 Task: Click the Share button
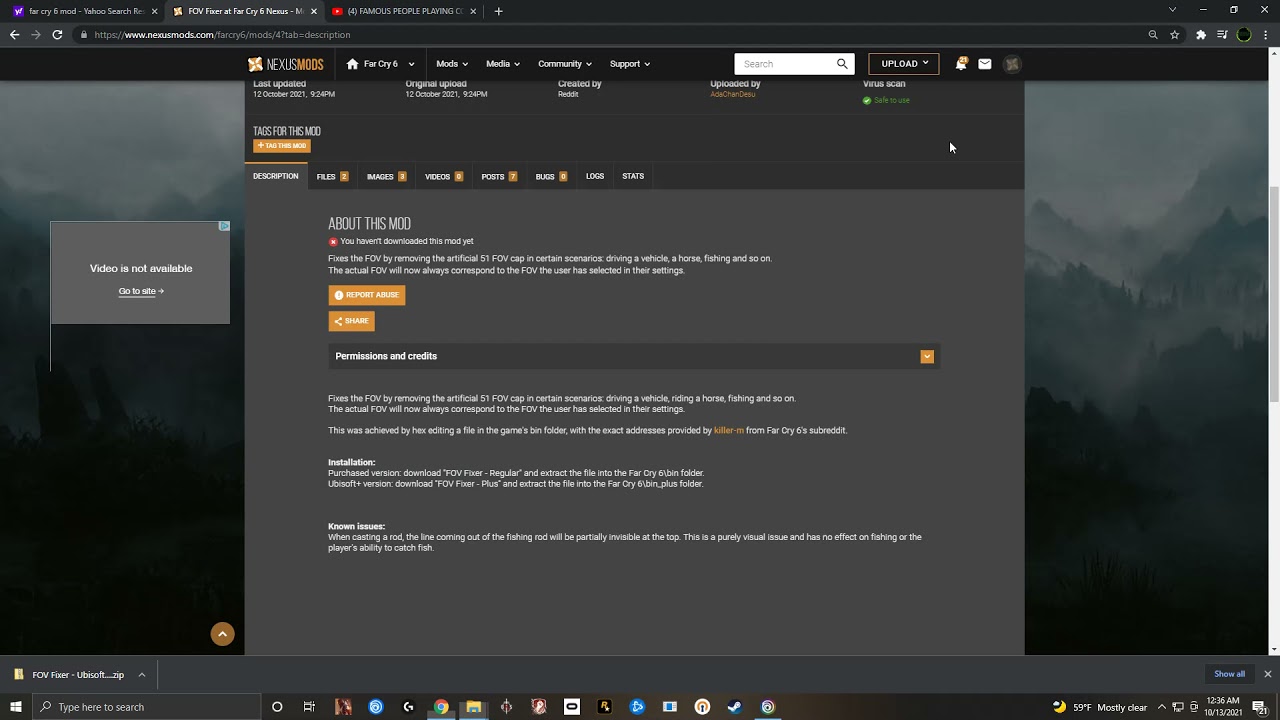(351, 321)
